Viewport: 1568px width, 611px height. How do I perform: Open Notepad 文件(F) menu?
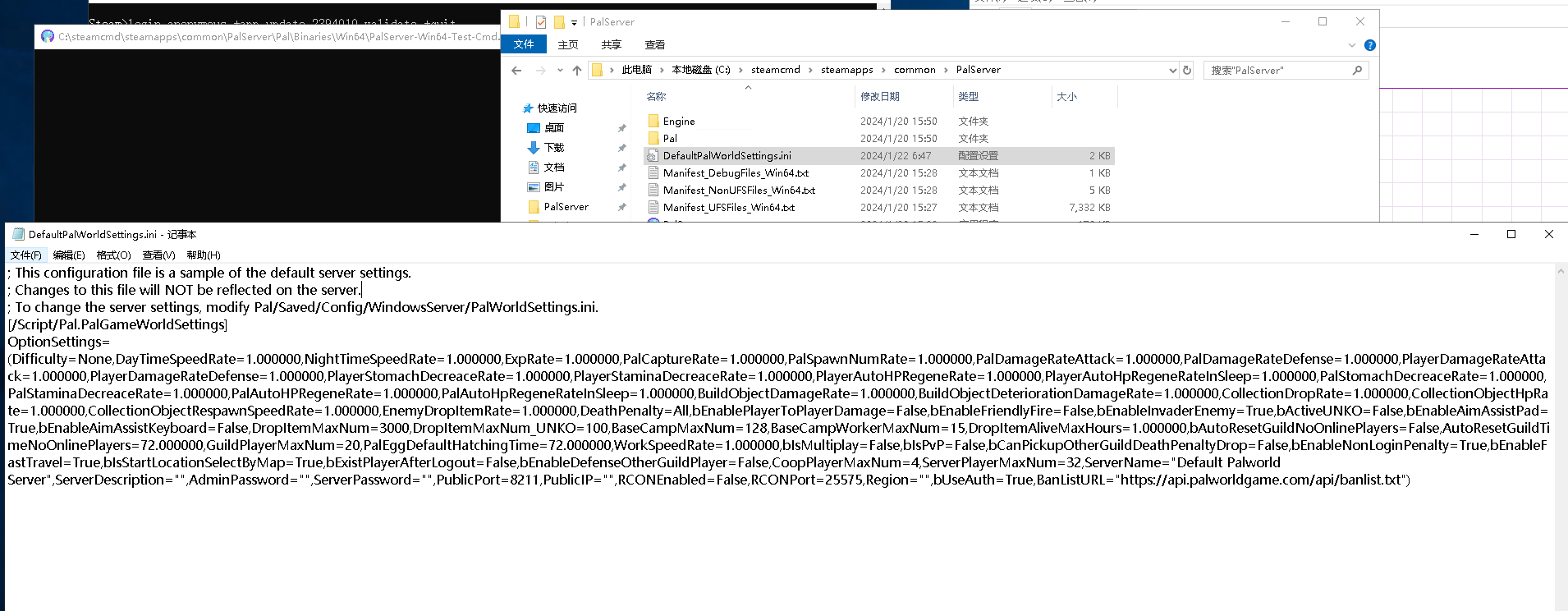point(26,255)
